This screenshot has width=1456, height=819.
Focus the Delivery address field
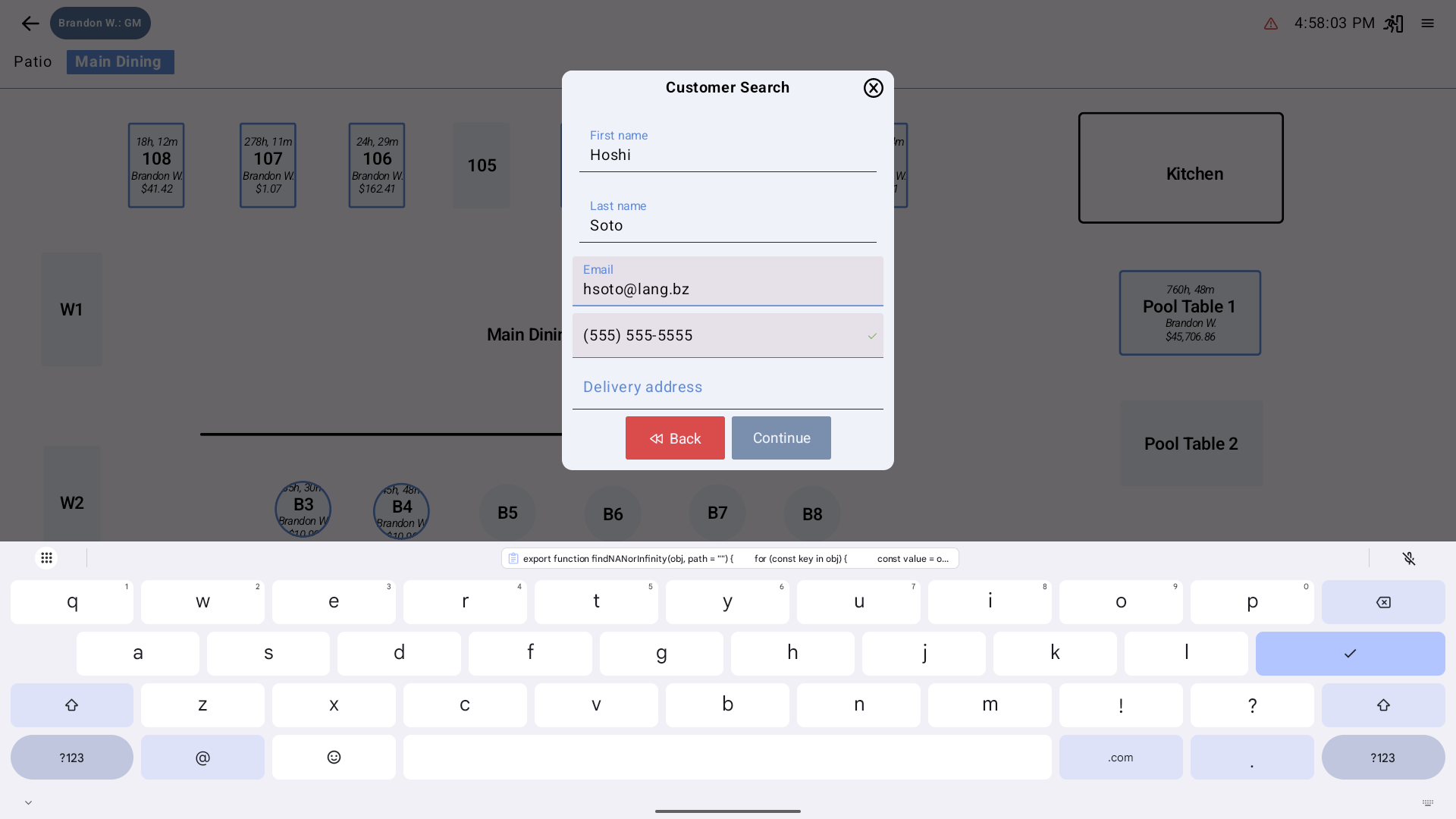click(x=727, y=388)
